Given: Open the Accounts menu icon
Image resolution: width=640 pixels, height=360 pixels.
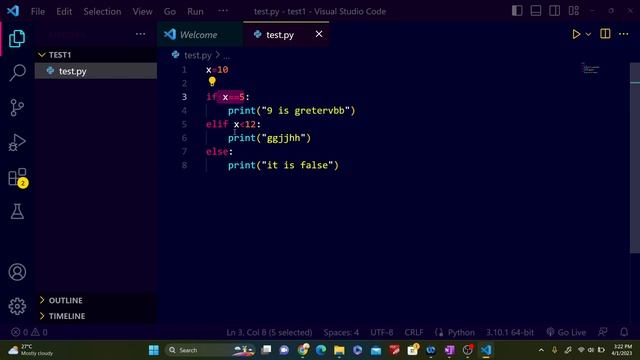Looking at the screenshot, I should (x=17, y=272).
